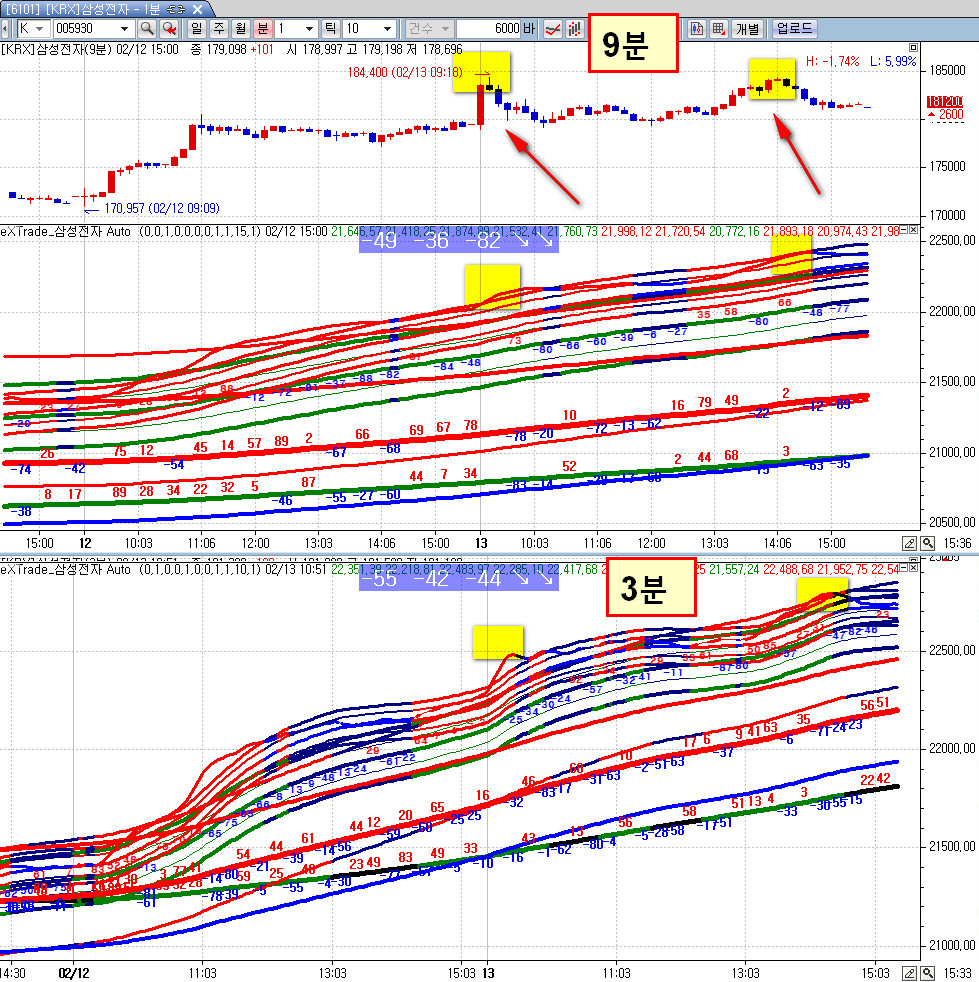This screenshot has width=979, height=982.
Task: Click the grid table icon in toolbar
Action: pyautogui.click(x=718, y=28)
